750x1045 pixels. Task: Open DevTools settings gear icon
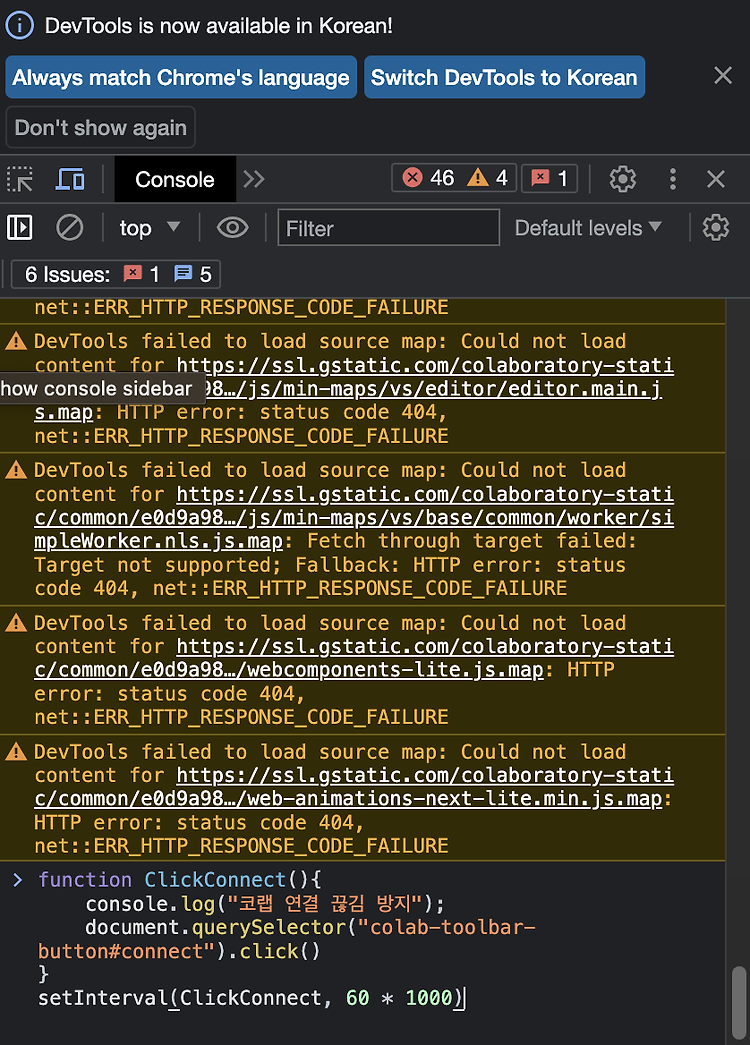623,179
